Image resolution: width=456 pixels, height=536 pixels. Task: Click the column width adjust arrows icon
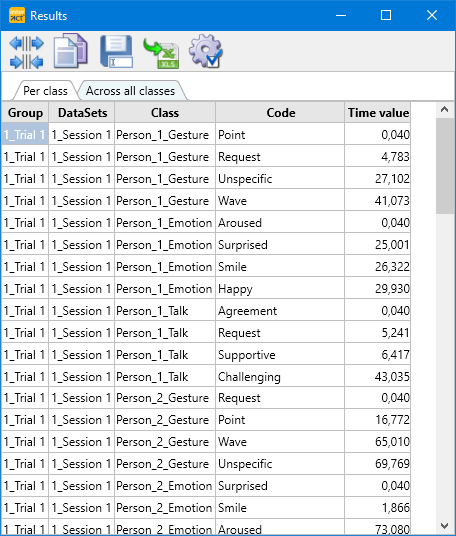click(26, 52)
